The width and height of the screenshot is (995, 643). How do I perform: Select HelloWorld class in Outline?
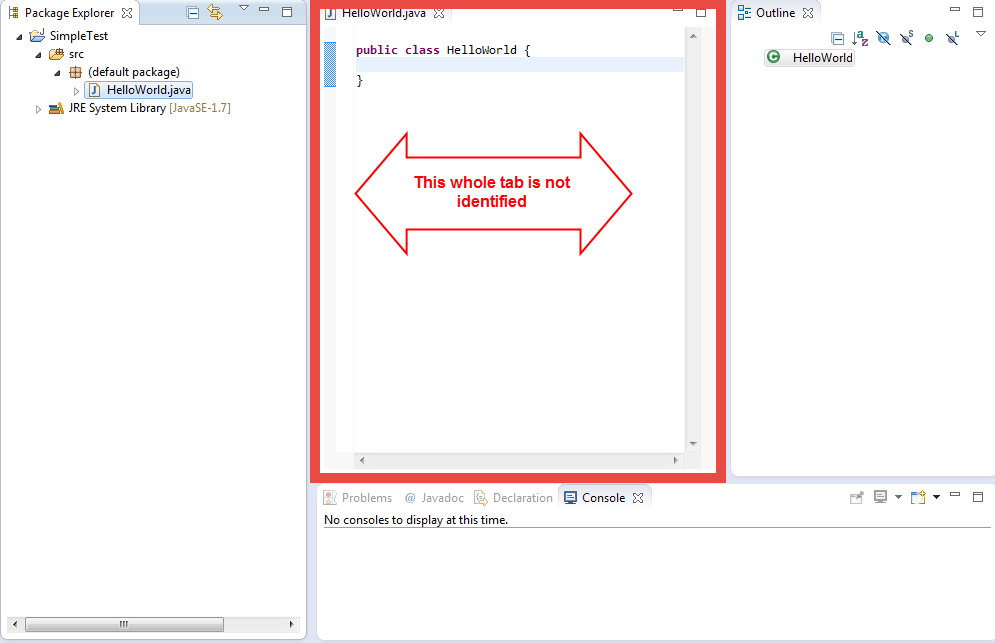810,58
